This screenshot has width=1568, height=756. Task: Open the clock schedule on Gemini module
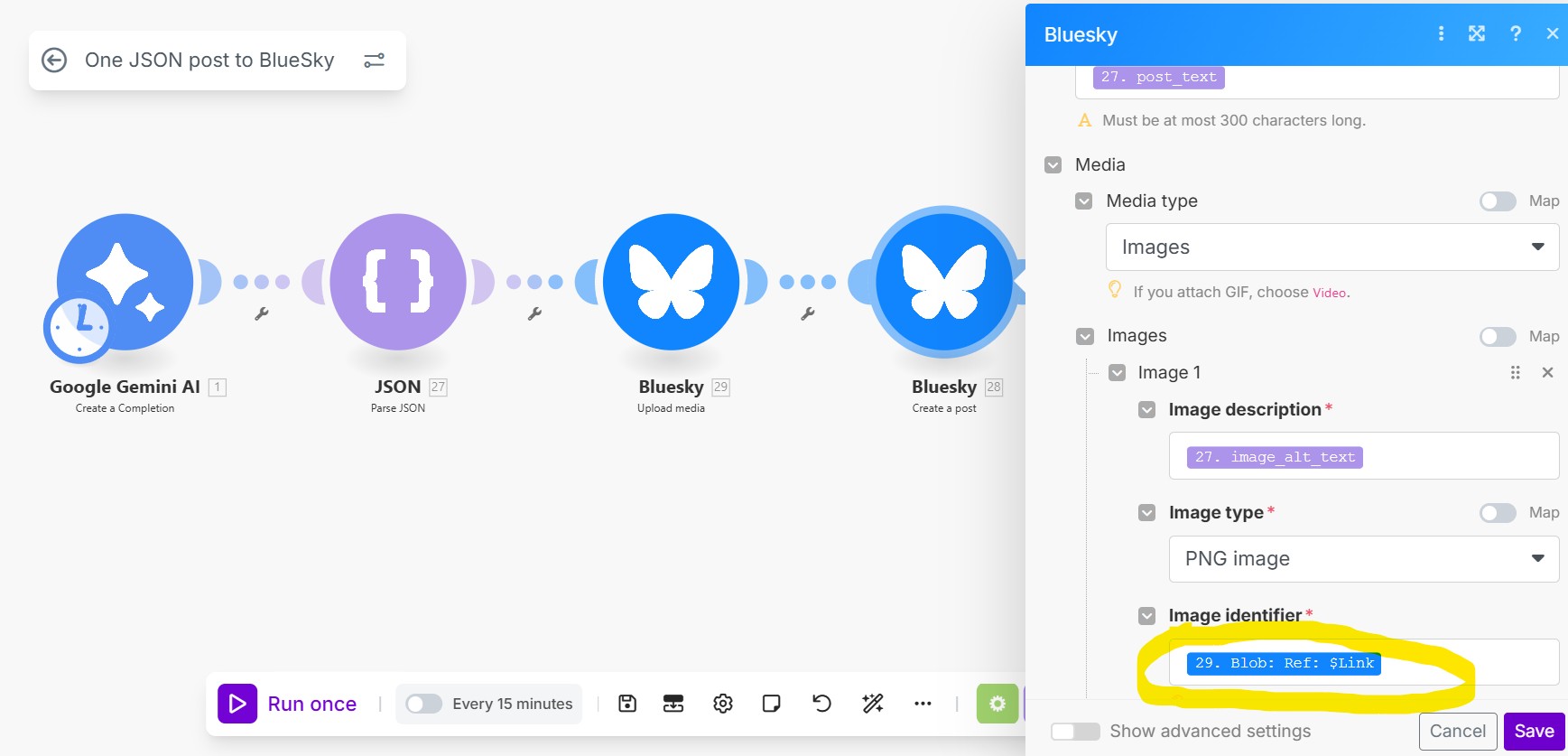point(79,328)
